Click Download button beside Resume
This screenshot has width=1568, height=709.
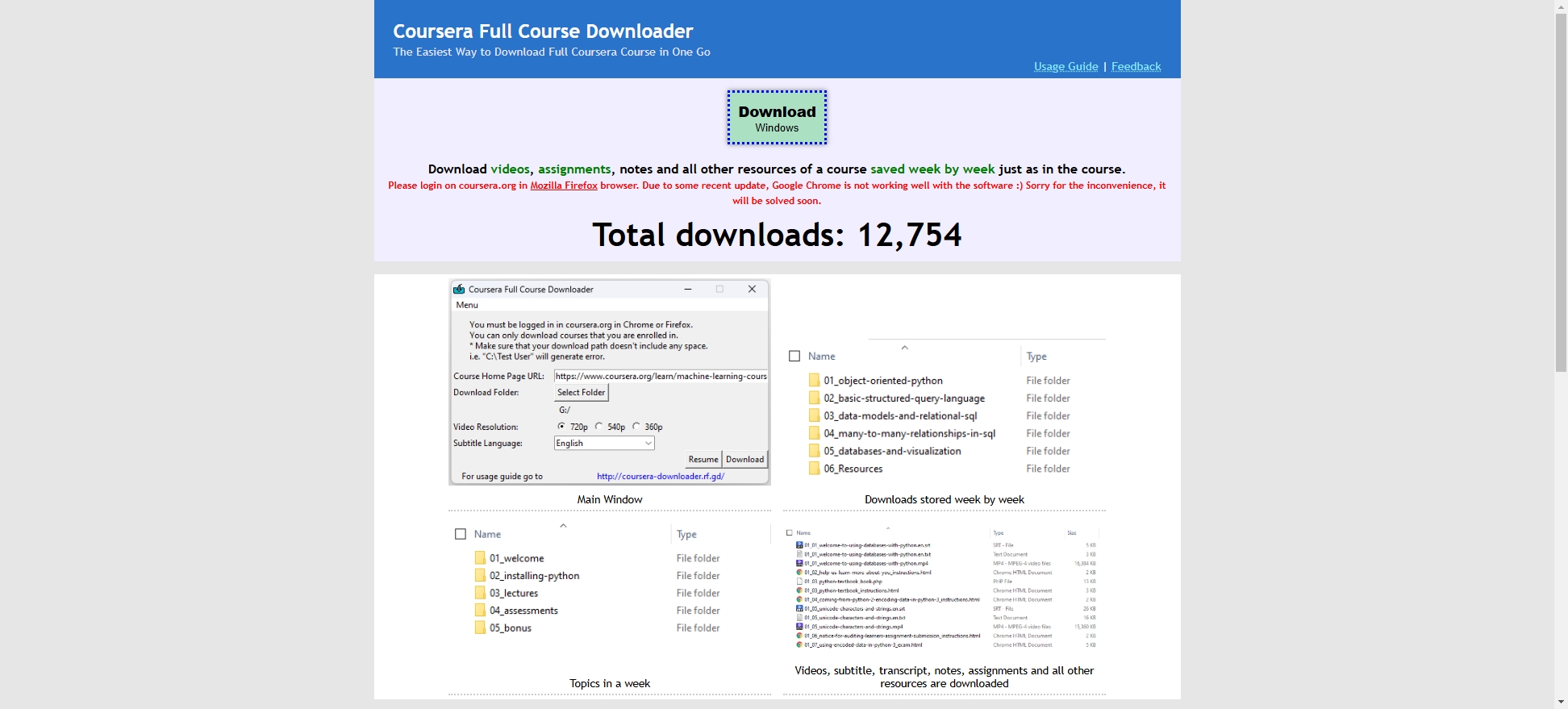(744, 459)
